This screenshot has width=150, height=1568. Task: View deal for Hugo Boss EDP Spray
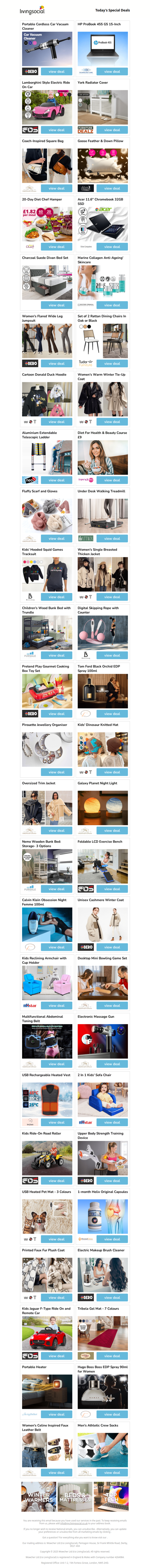coord(112,1415)
